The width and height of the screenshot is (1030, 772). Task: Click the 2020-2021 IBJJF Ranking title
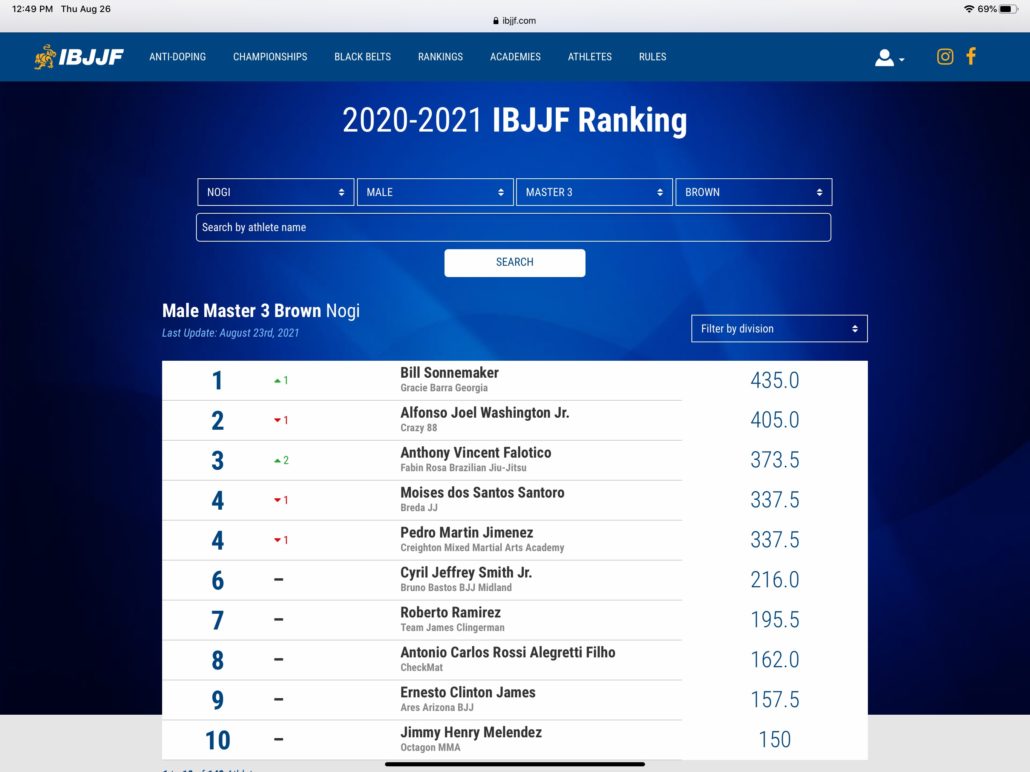pyautogui.click(x=515, y=121)
